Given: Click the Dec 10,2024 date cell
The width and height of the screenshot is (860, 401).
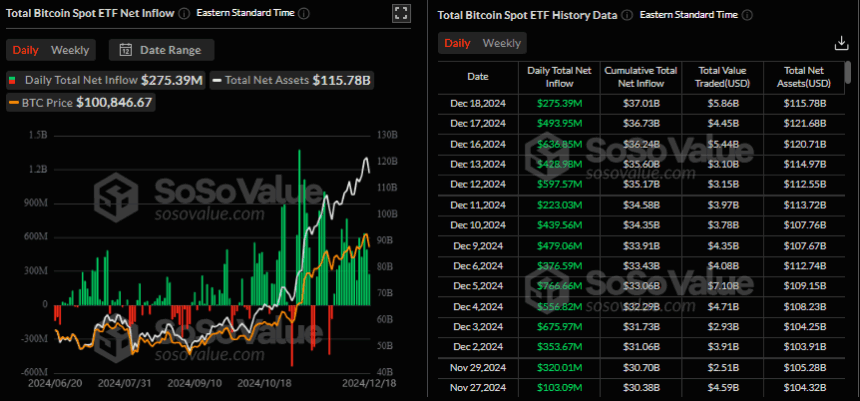Looking at the screenshot, I should tap(478, 225).
